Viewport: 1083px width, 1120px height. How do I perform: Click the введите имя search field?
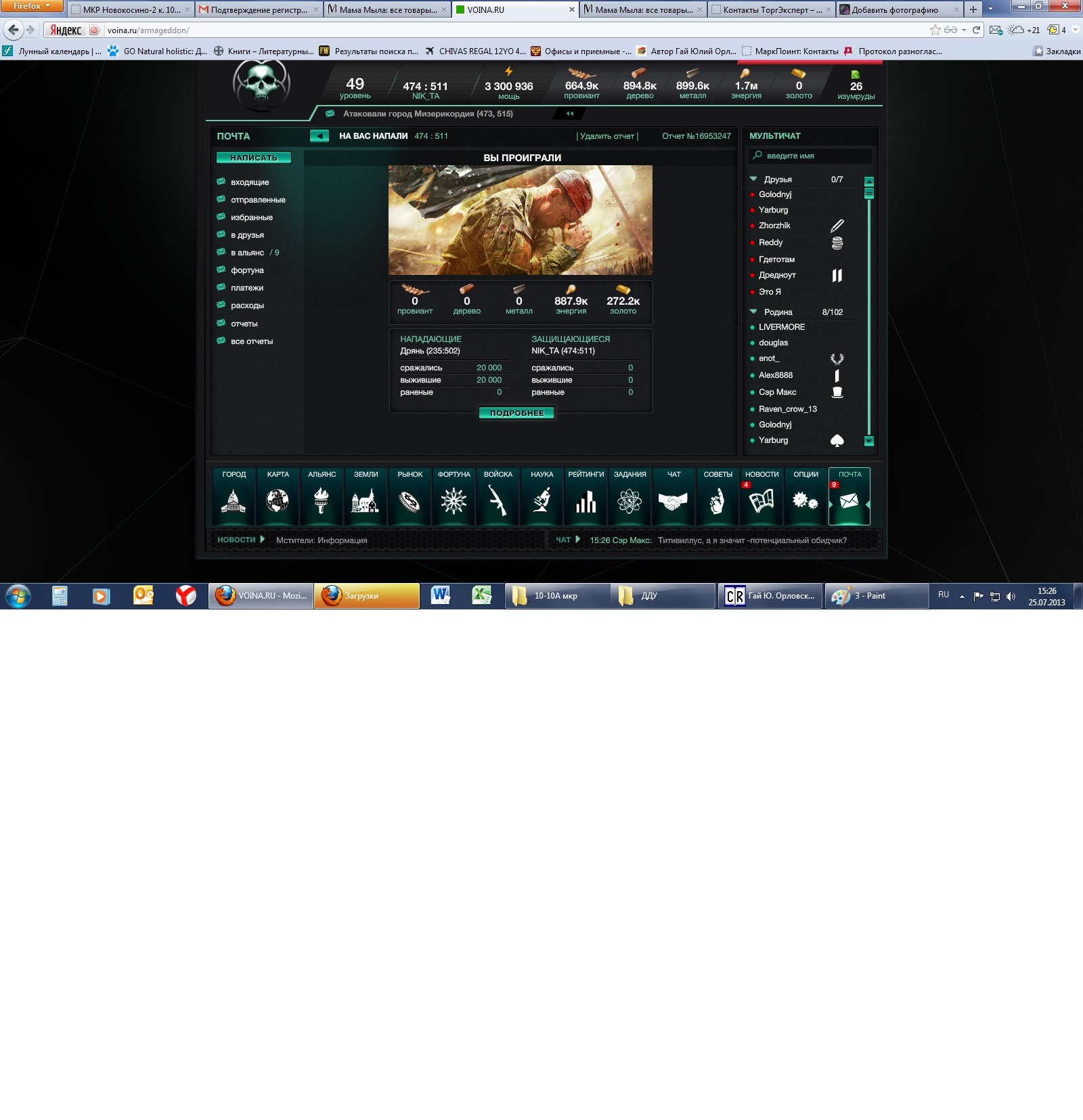[812, 156]
